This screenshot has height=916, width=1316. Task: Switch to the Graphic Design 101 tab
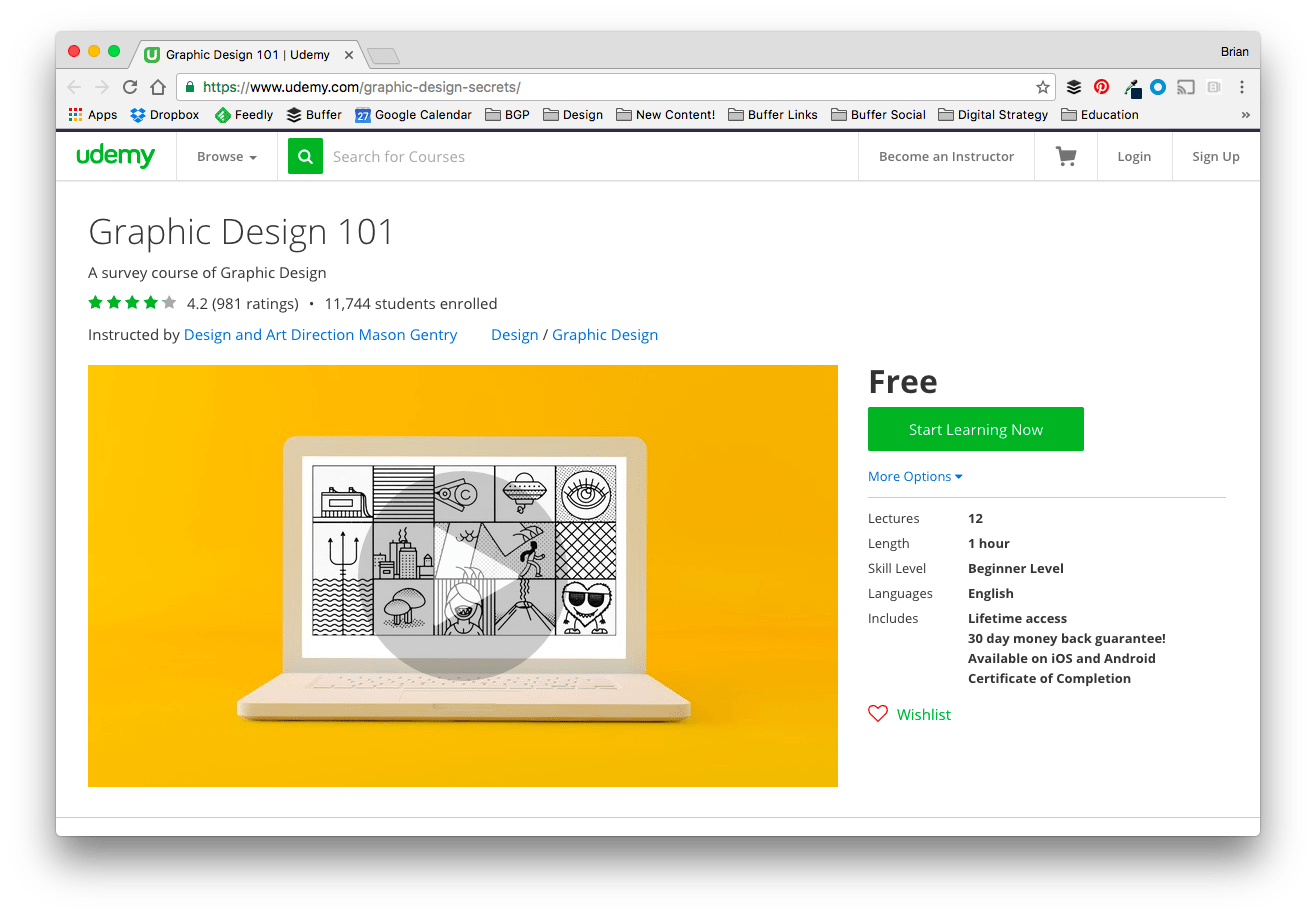[x=248, y=54]
